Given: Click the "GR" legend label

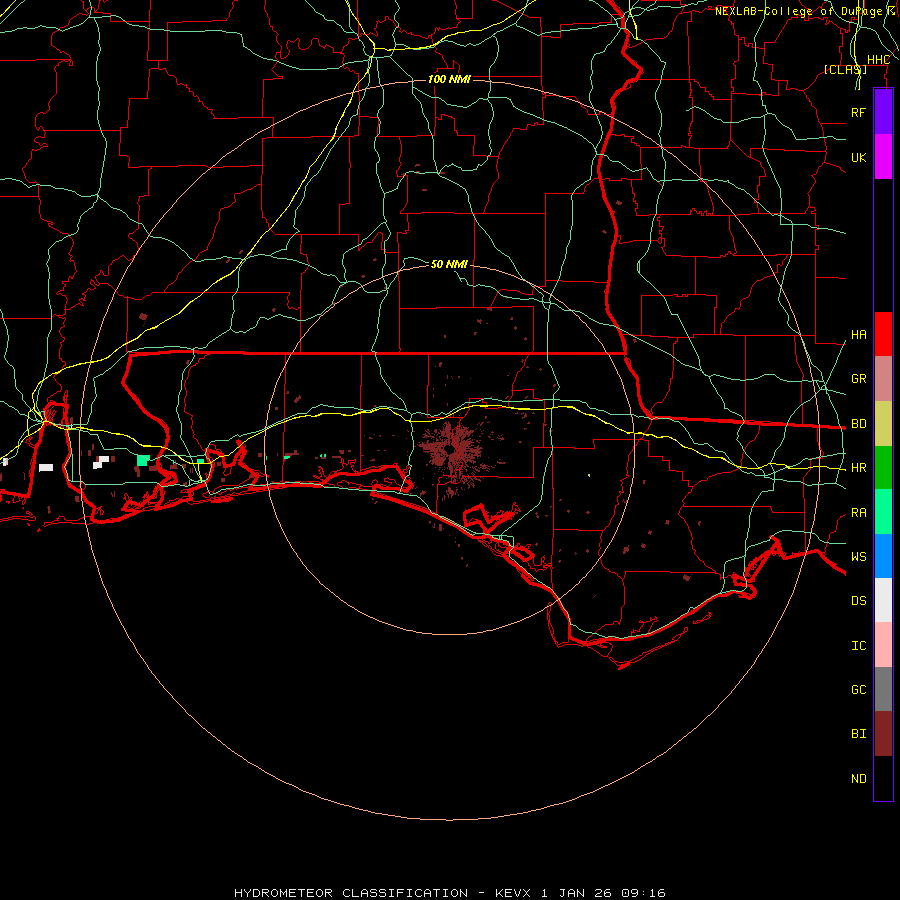Looking at the screenshot, I should (858, 379).
